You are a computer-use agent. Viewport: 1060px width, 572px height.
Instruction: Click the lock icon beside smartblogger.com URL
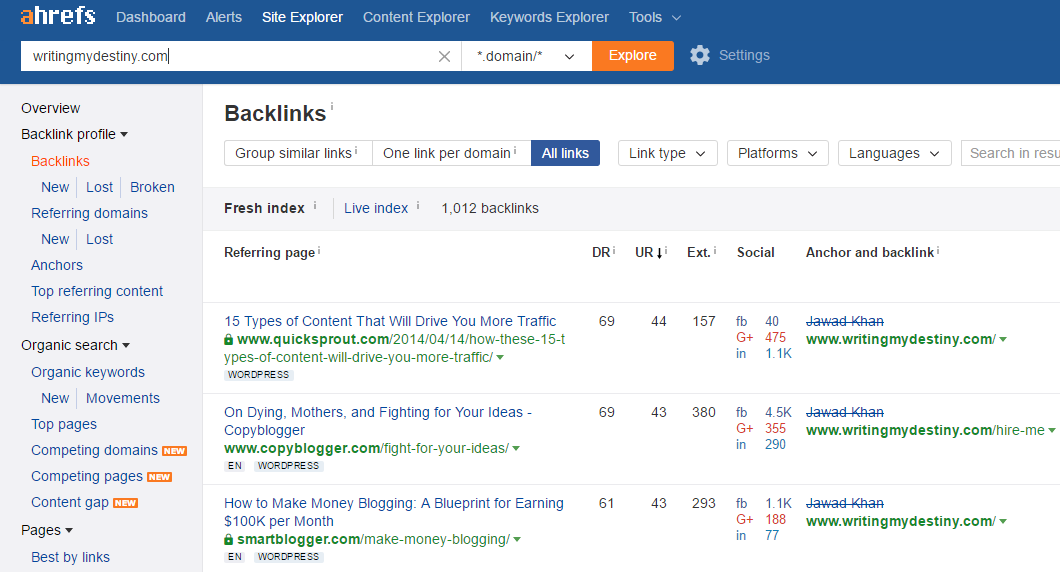tap(228, 540)
